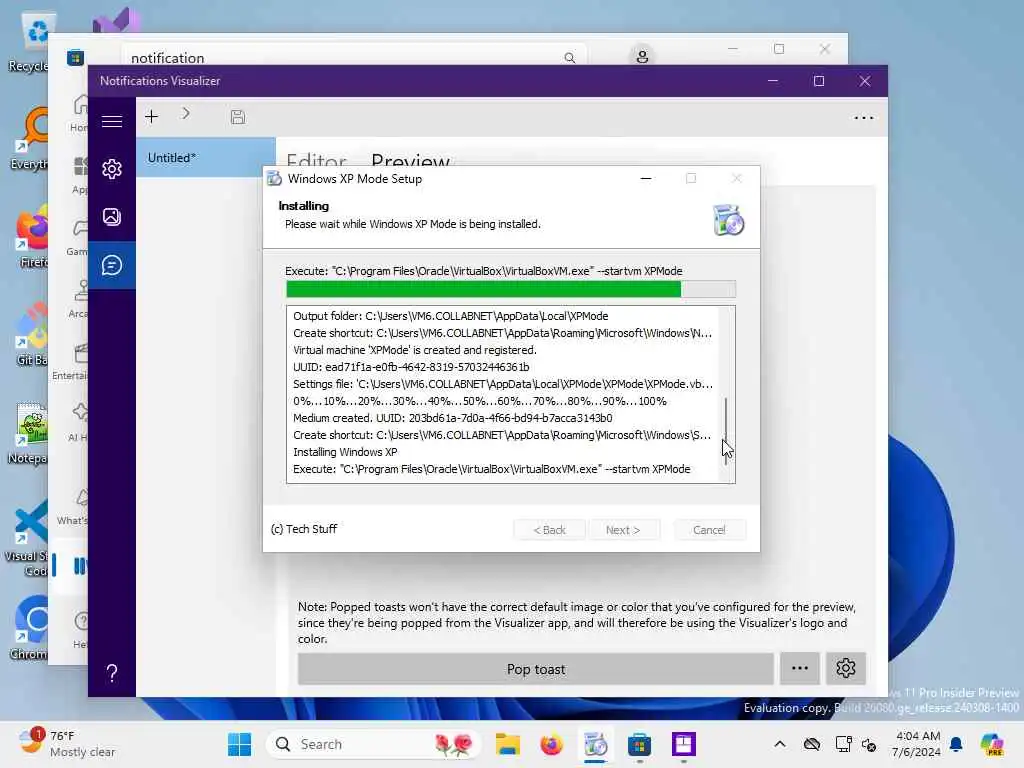The width and height of the screenshot is (1024, 768).
Task: Select log line starting 'Medium created. UUID'
Action: (x=453, y=418)
